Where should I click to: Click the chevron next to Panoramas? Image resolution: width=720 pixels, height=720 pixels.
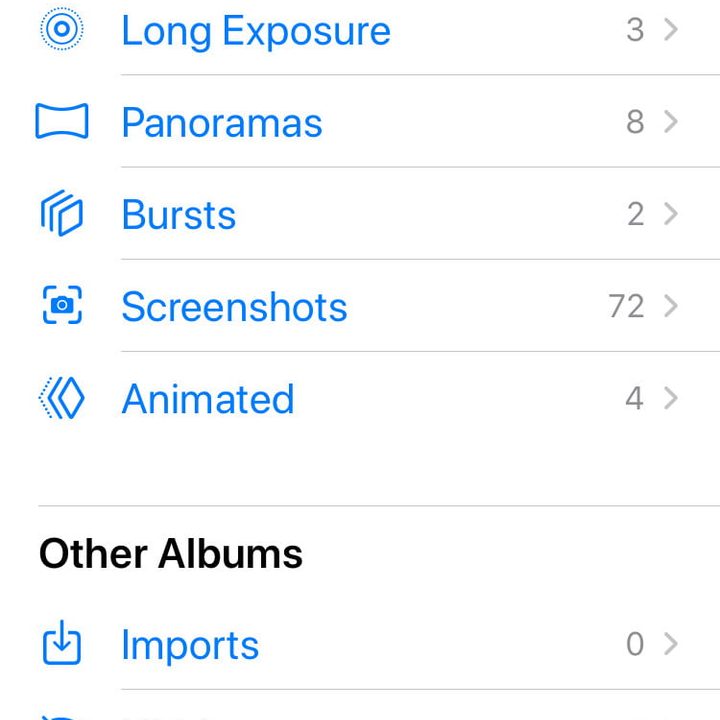[x=671, y=122]
